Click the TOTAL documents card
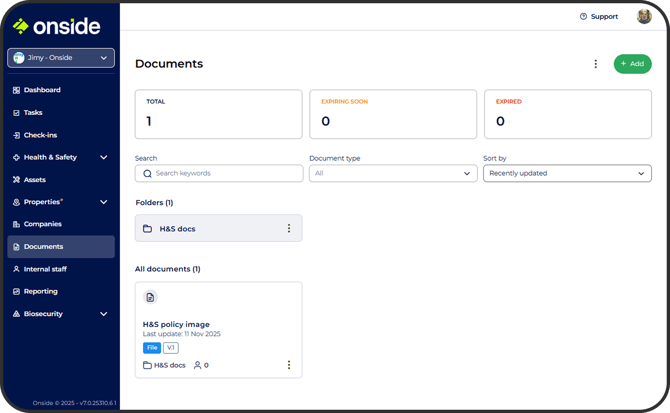Viewport: 670px width, 413px height. coord(218,114)
